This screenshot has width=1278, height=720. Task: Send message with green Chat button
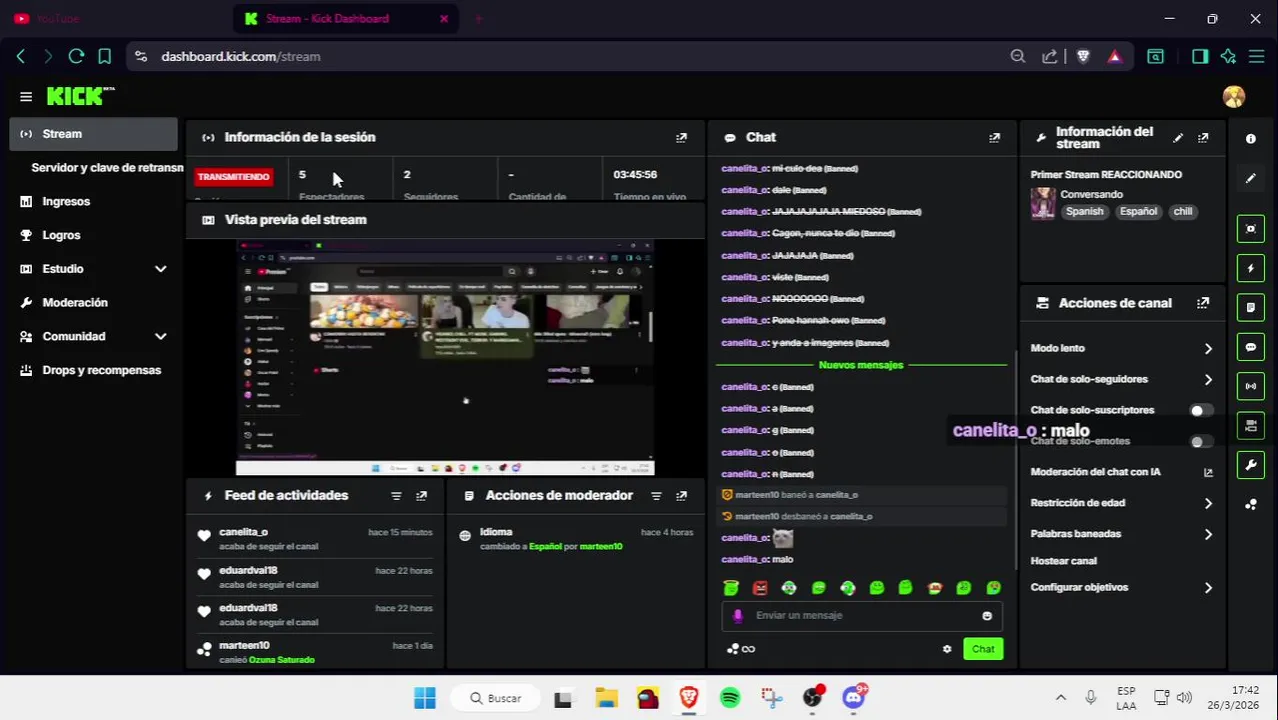[x=983, y=649]
